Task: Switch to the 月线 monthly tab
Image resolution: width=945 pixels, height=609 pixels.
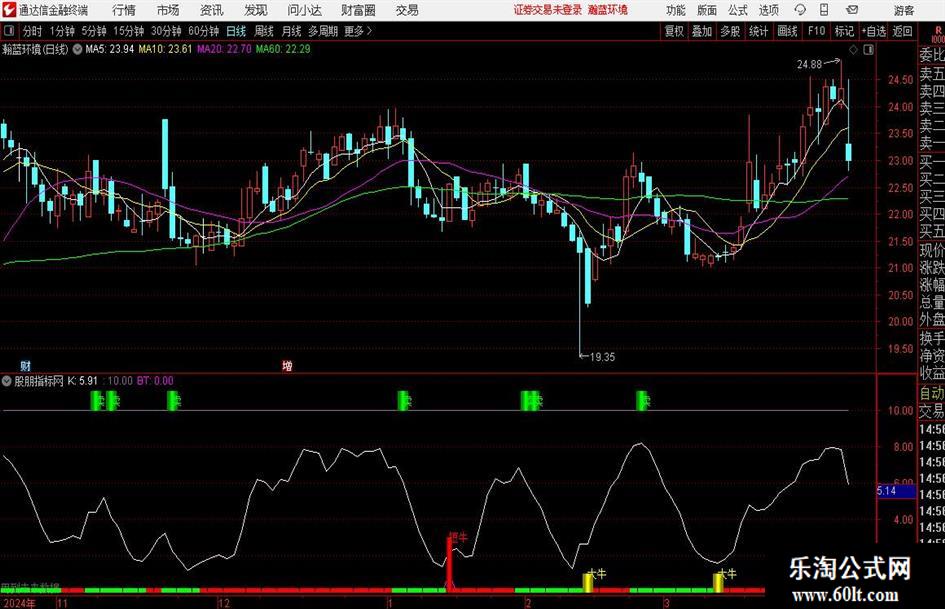Action: click(292, 31)
